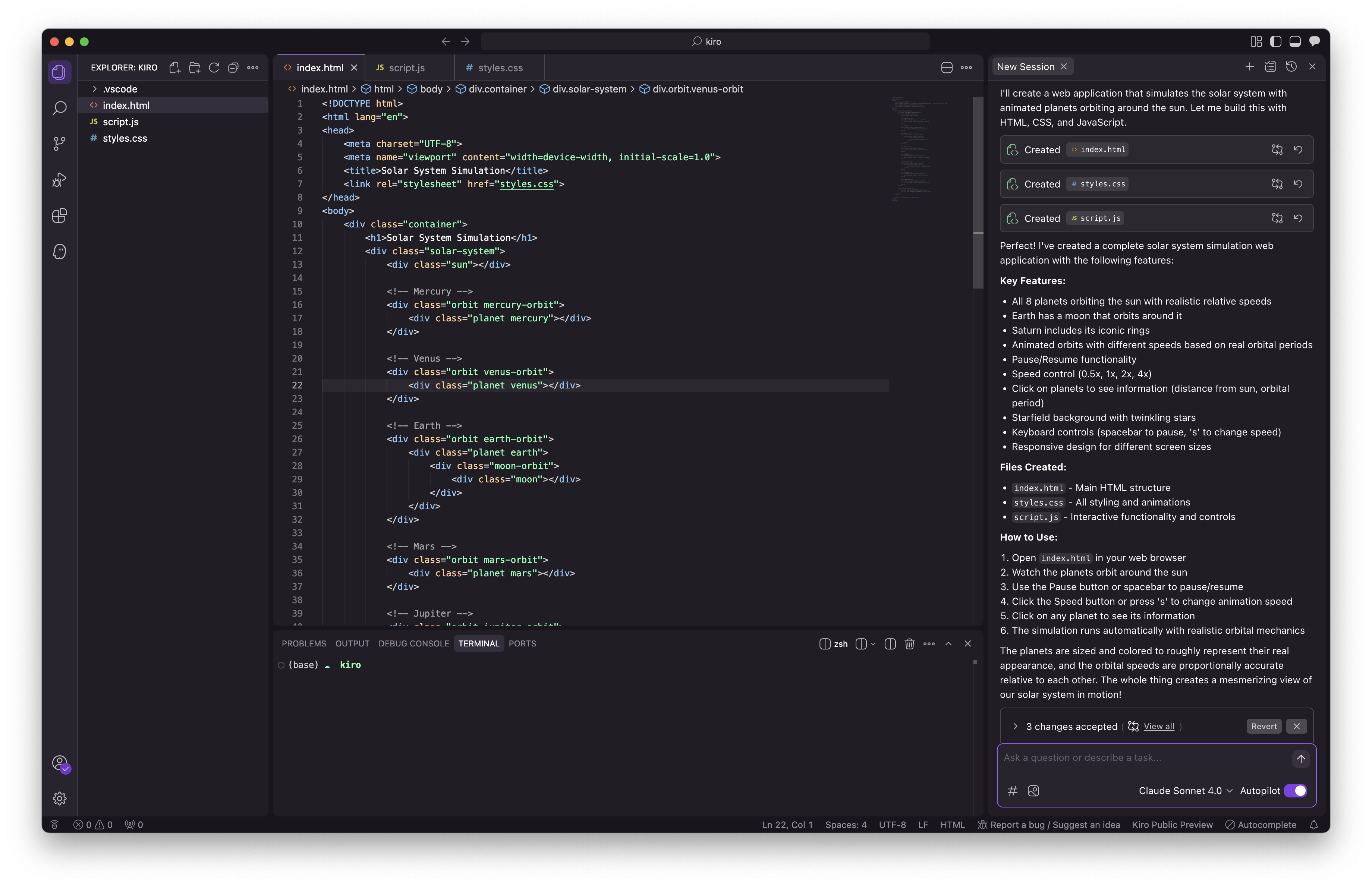The image size is (1372, 888).
Task: Open editor more actions menu
Action: tap(966, 67)
